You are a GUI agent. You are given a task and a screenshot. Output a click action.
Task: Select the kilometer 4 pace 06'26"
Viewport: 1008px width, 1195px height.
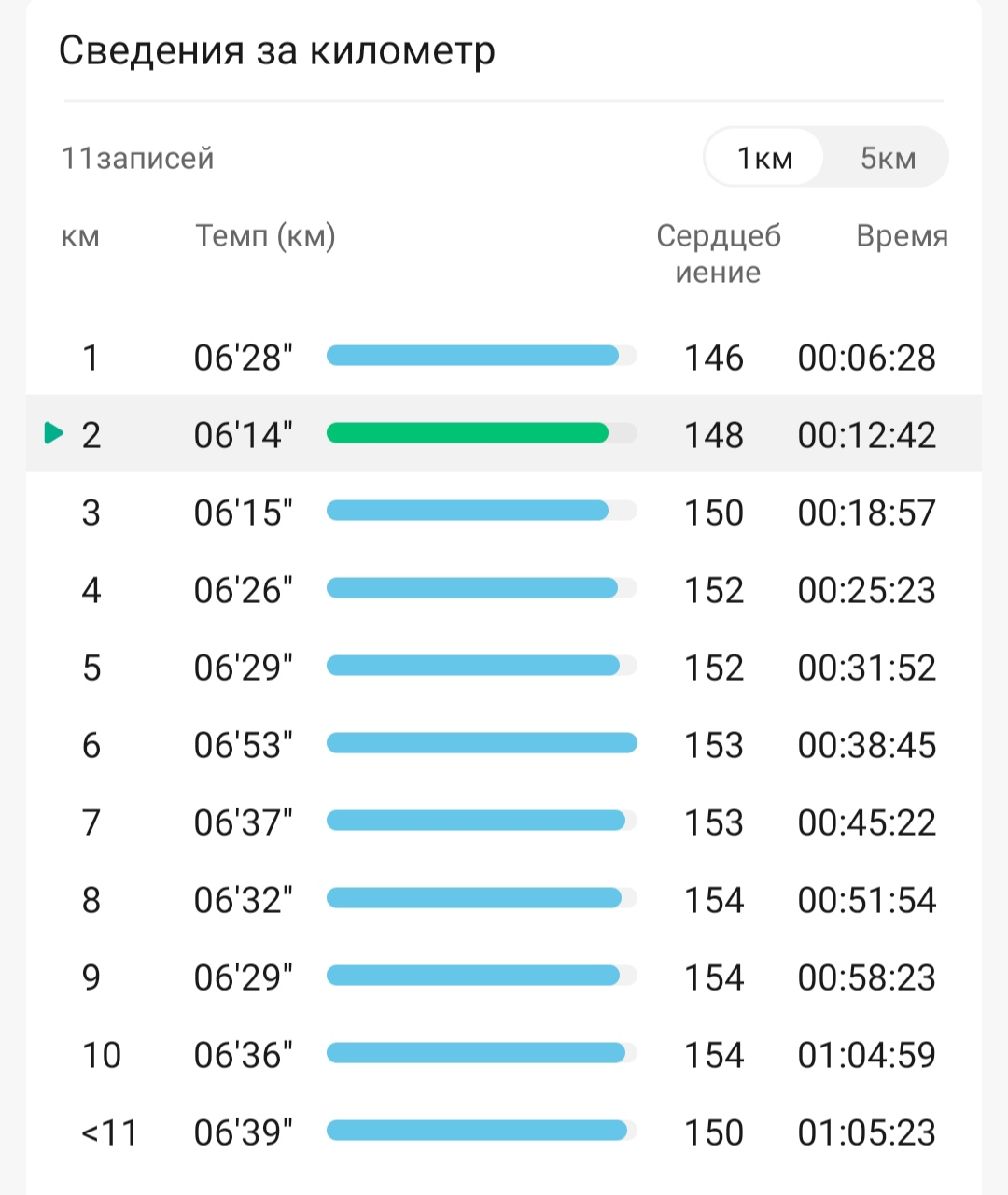pos(243,589)
